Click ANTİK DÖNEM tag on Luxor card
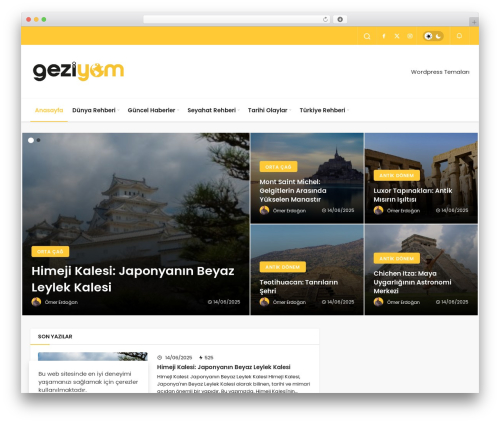This screenshot has width=500, height=423. [x=397, y=175]
